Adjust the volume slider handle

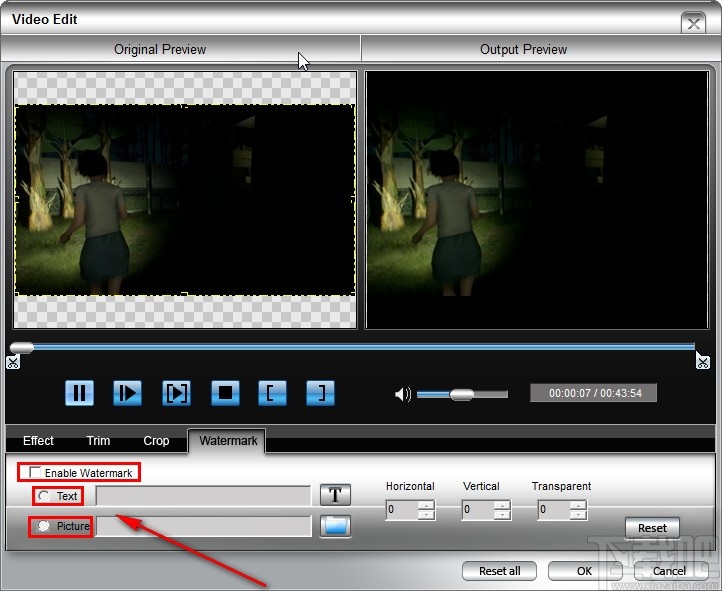coord(461,394)
